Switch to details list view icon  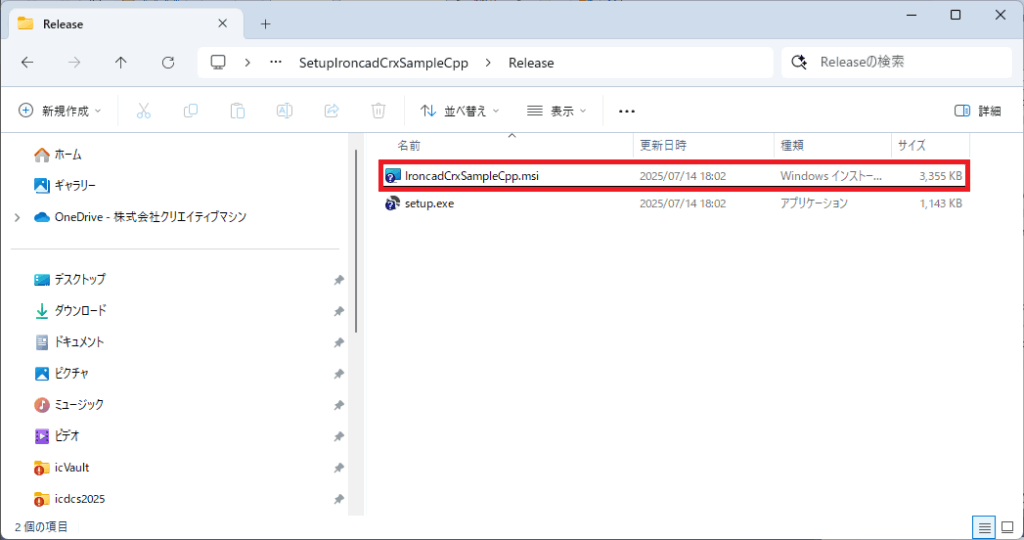point(984,526)
